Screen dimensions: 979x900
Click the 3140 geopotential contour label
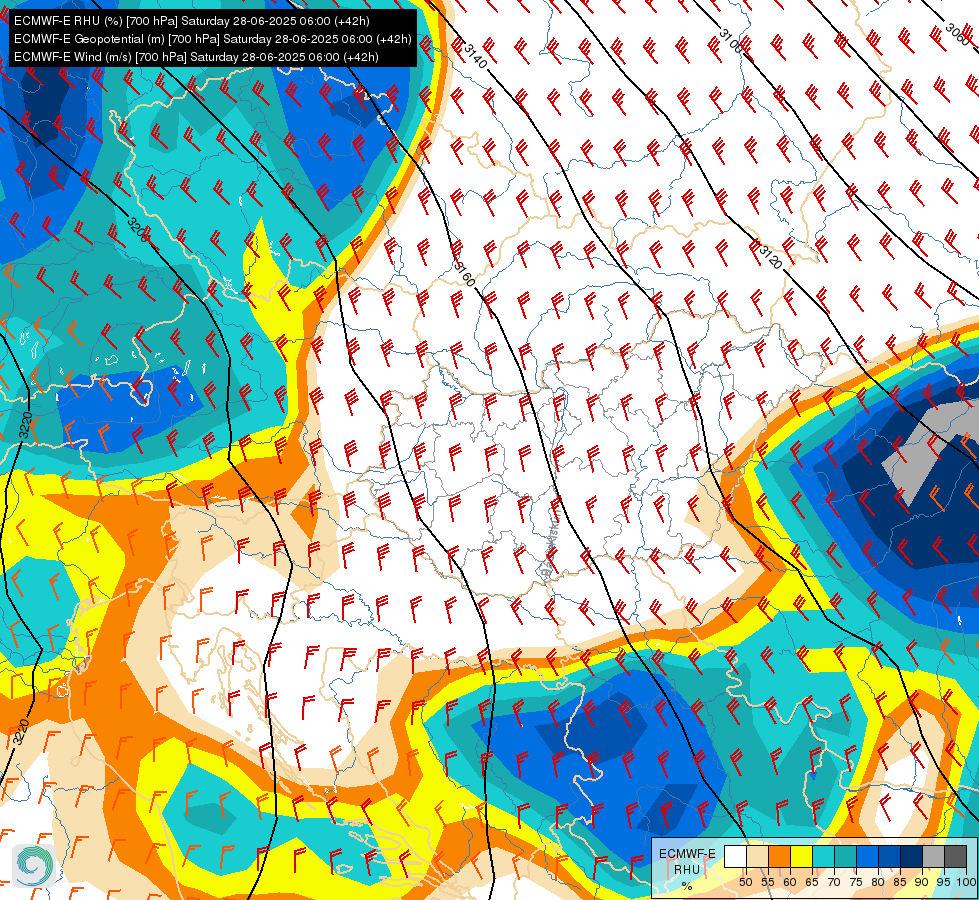point(475,56)
